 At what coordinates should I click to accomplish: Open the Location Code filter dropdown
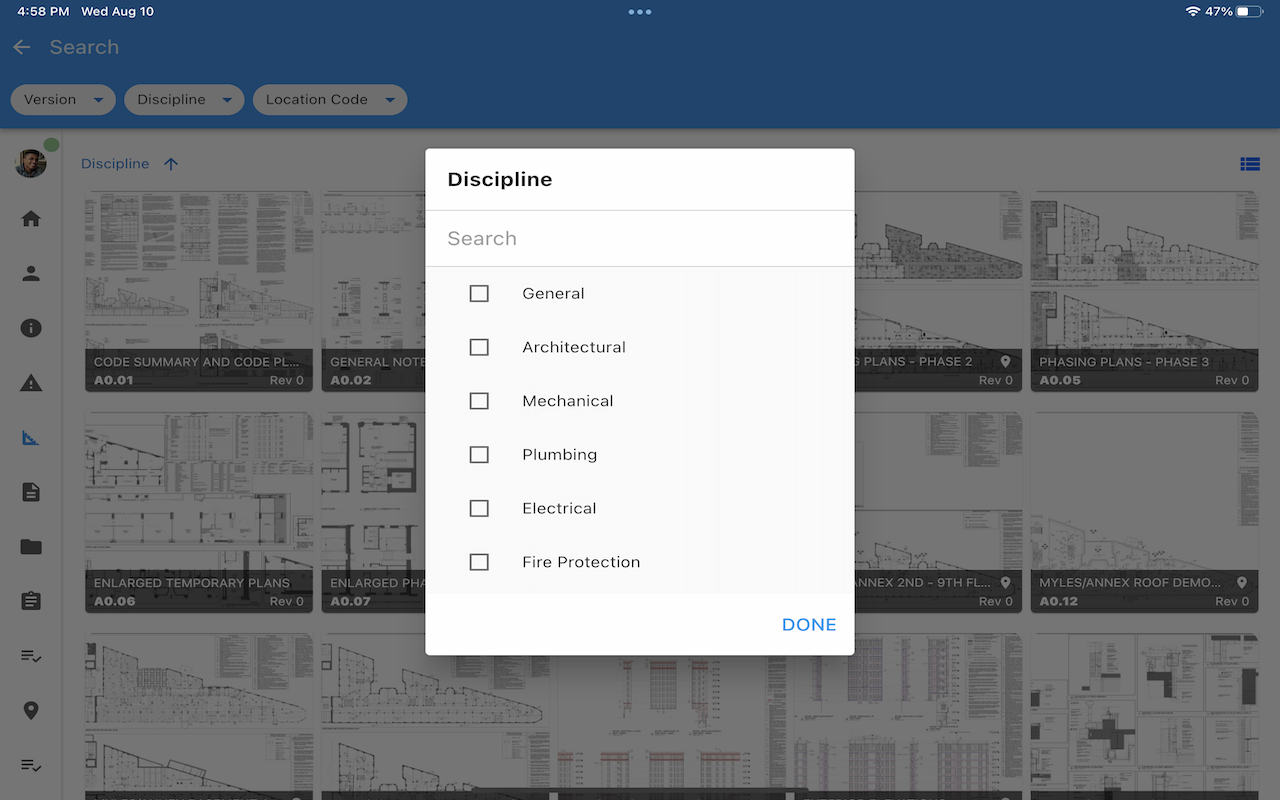(x=330, y=99)
